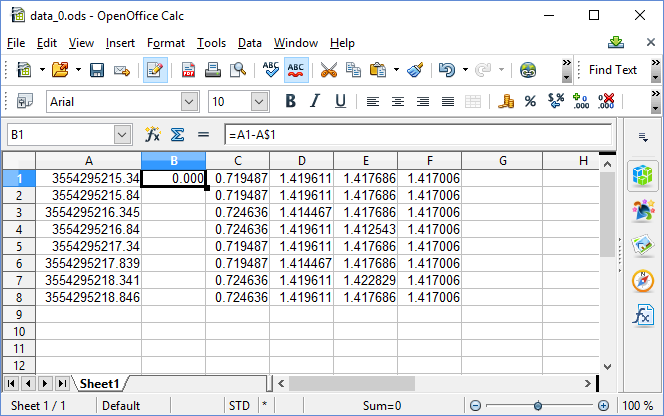This screenshot has width=664, height=416.
Task: Click the Find Text field
Action: click(612, 70)
